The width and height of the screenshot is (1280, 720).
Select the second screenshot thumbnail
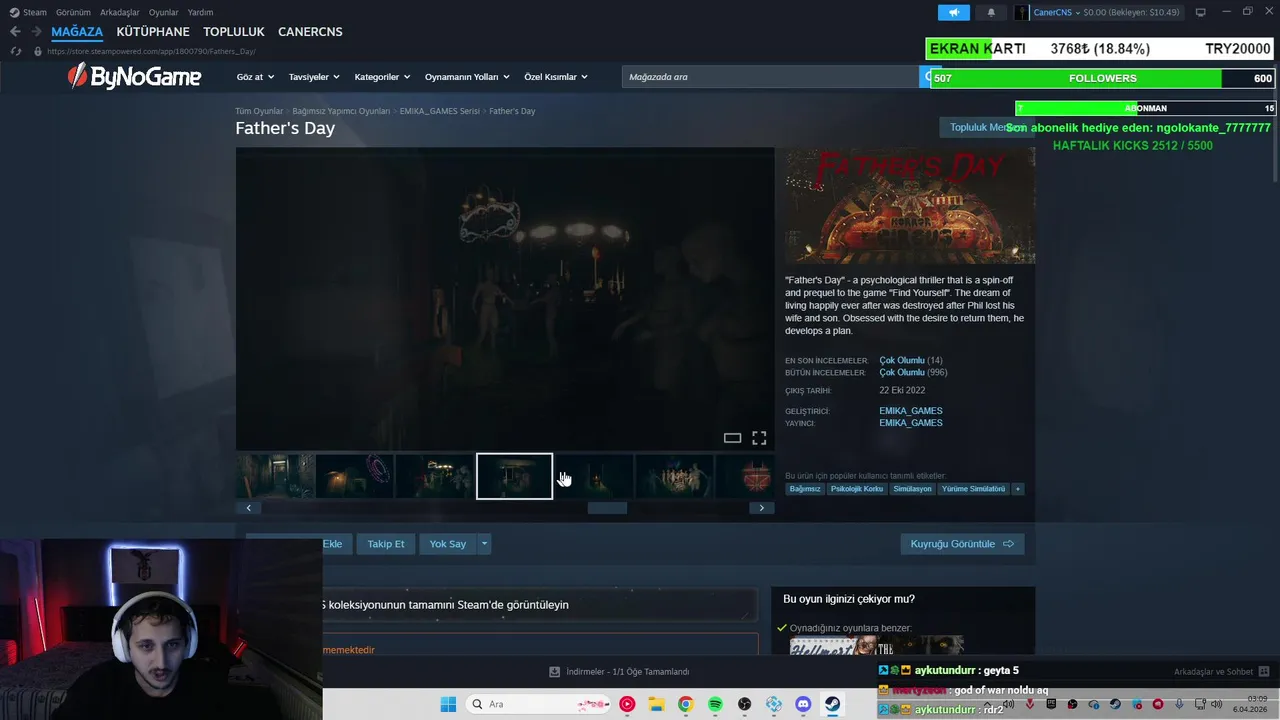(x=354, y=476)
